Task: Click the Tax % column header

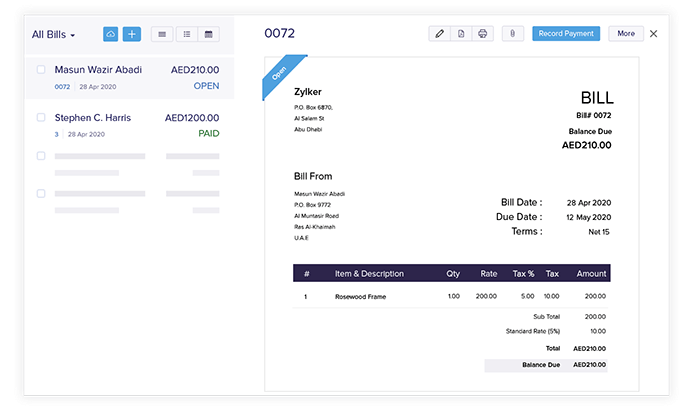Action: (523, 274)
